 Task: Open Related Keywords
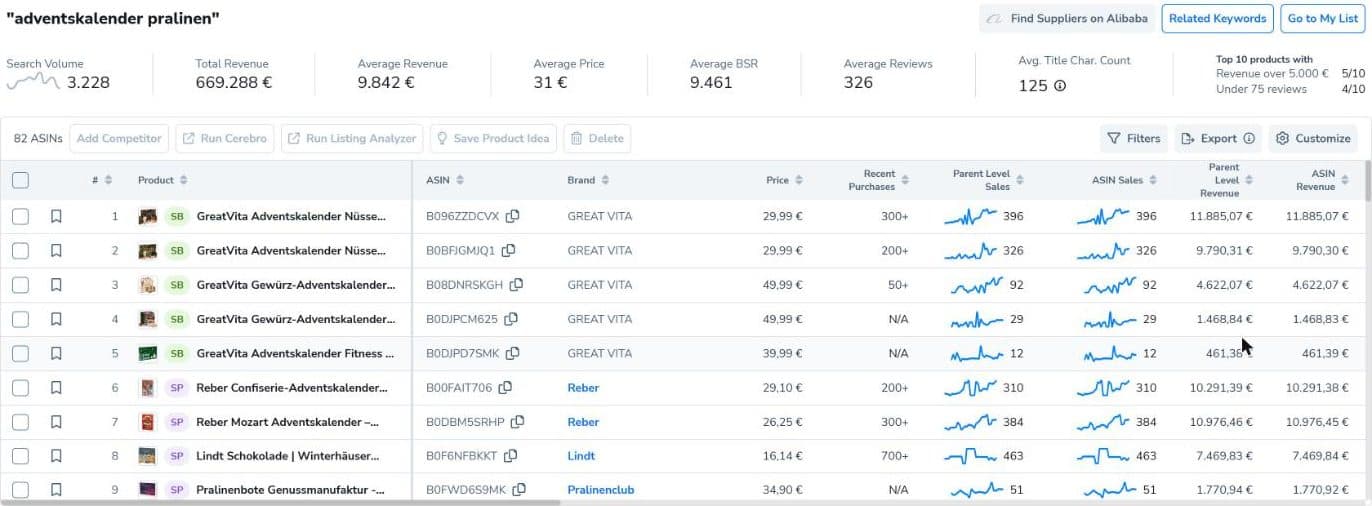pos(1217,18)
